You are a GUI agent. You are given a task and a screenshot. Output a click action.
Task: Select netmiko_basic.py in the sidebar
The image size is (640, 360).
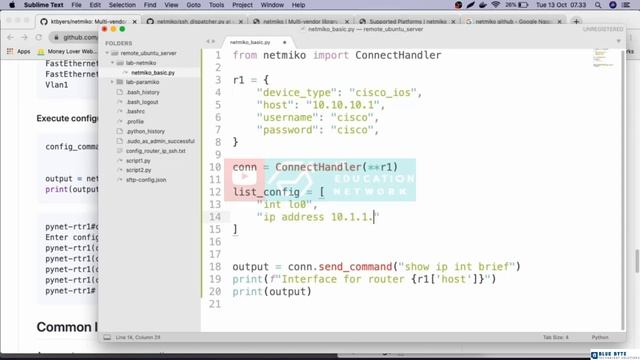coord(153,73)
